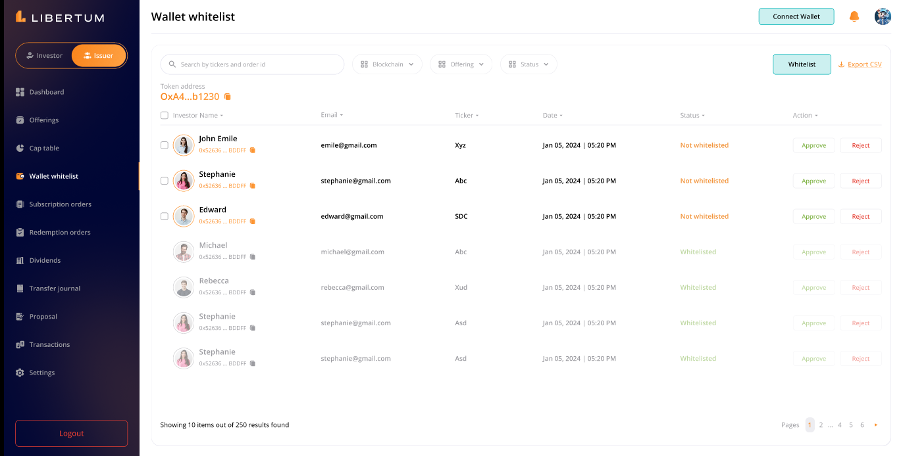This screenshot has width=904, height=456.
Task: Click the ticker and order search field
Action: point(255,64)
